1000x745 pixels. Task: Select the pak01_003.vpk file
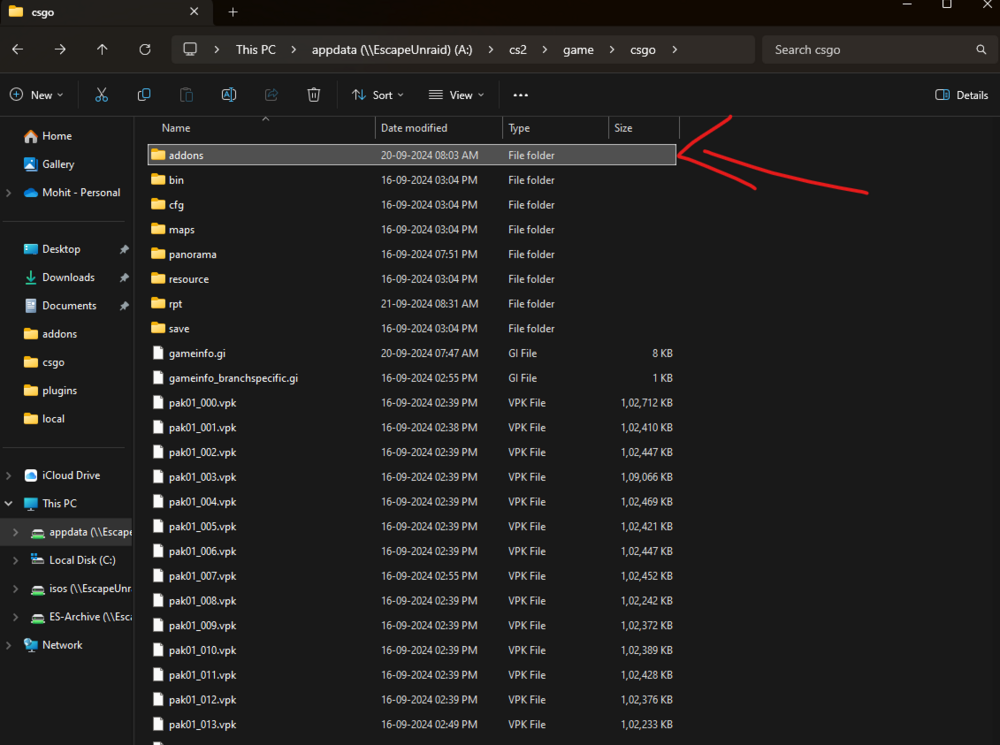(412, 477)
